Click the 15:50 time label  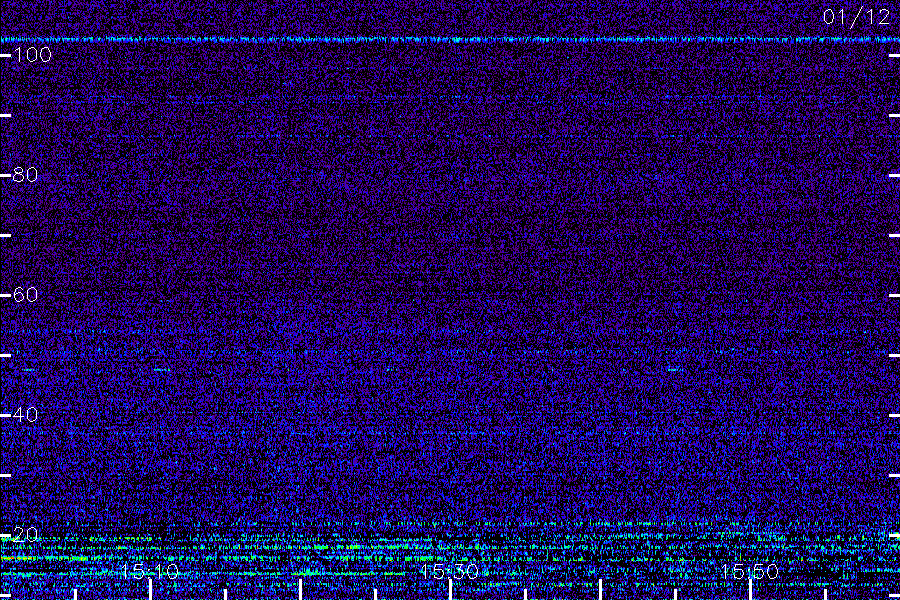click(x=750, y=571)
